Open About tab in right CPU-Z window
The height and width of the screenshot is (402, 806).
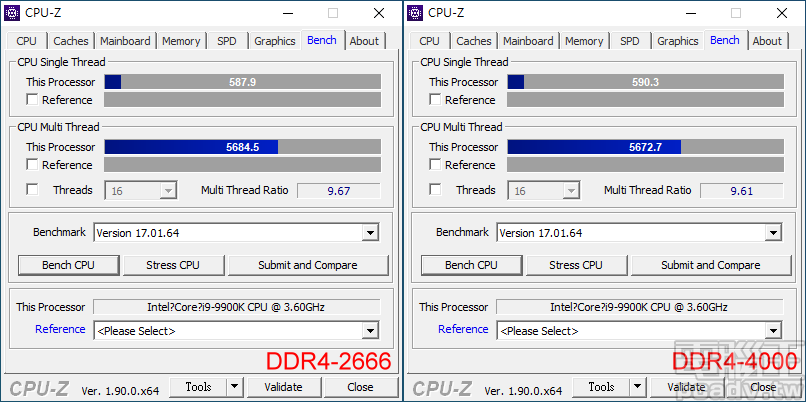tap(767, 41)
